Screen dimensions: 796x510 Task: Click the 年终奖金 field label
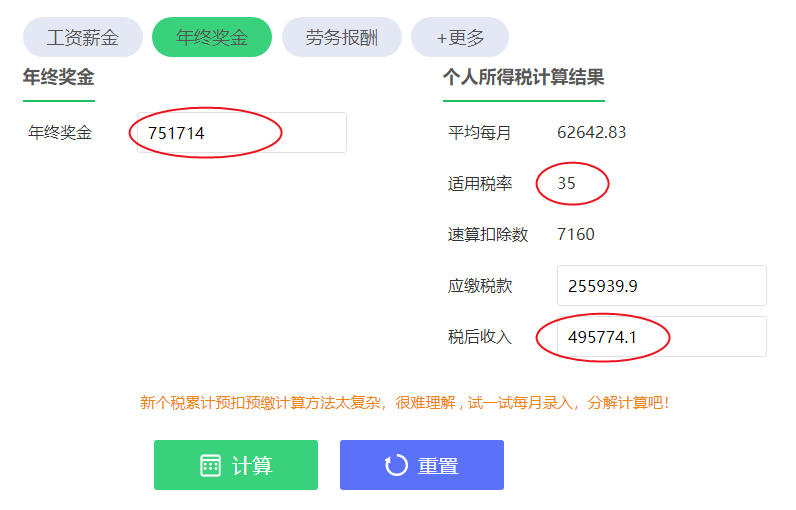(60, 132)
